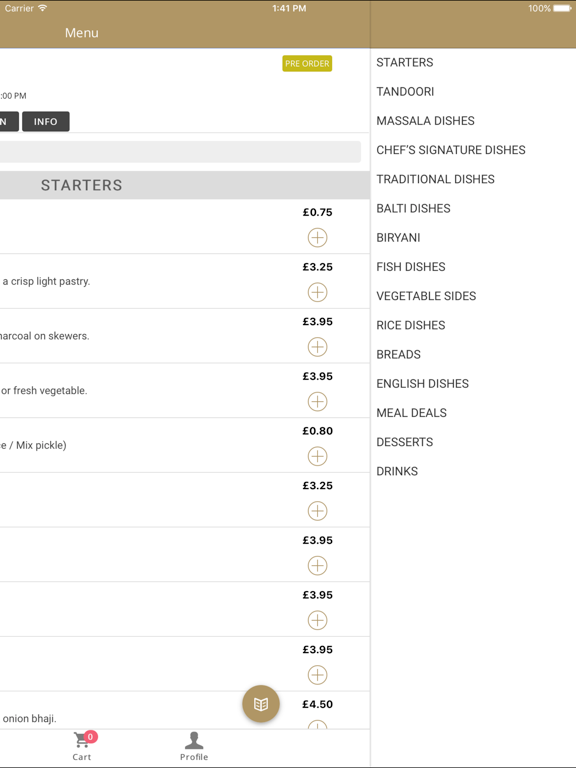Screen dimensions: 576x768
Task: Select TANDOORI category
Action: [x=405, y=92]
